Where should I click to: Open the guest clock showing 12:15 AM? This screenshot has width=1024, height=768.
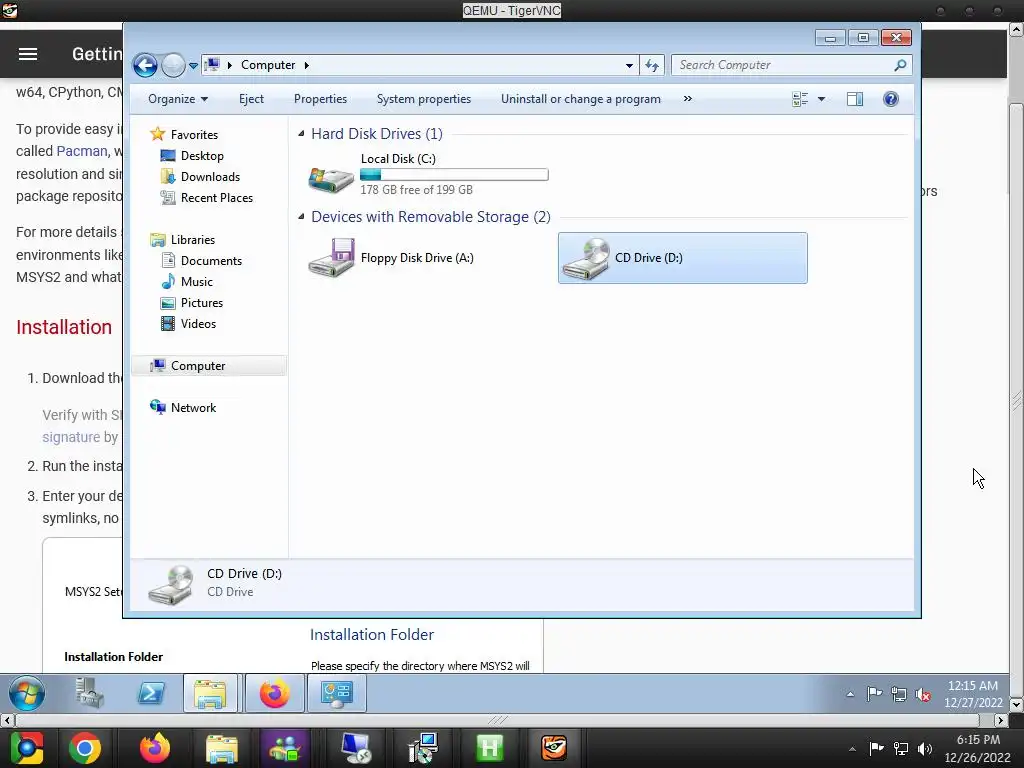click(x=973, y=694)
